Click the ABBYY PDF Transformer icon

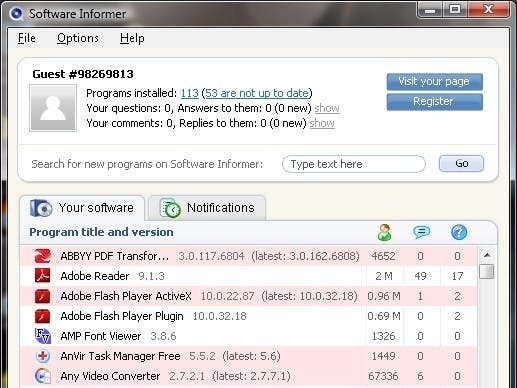pyautogui.click(x=43, y=256)
